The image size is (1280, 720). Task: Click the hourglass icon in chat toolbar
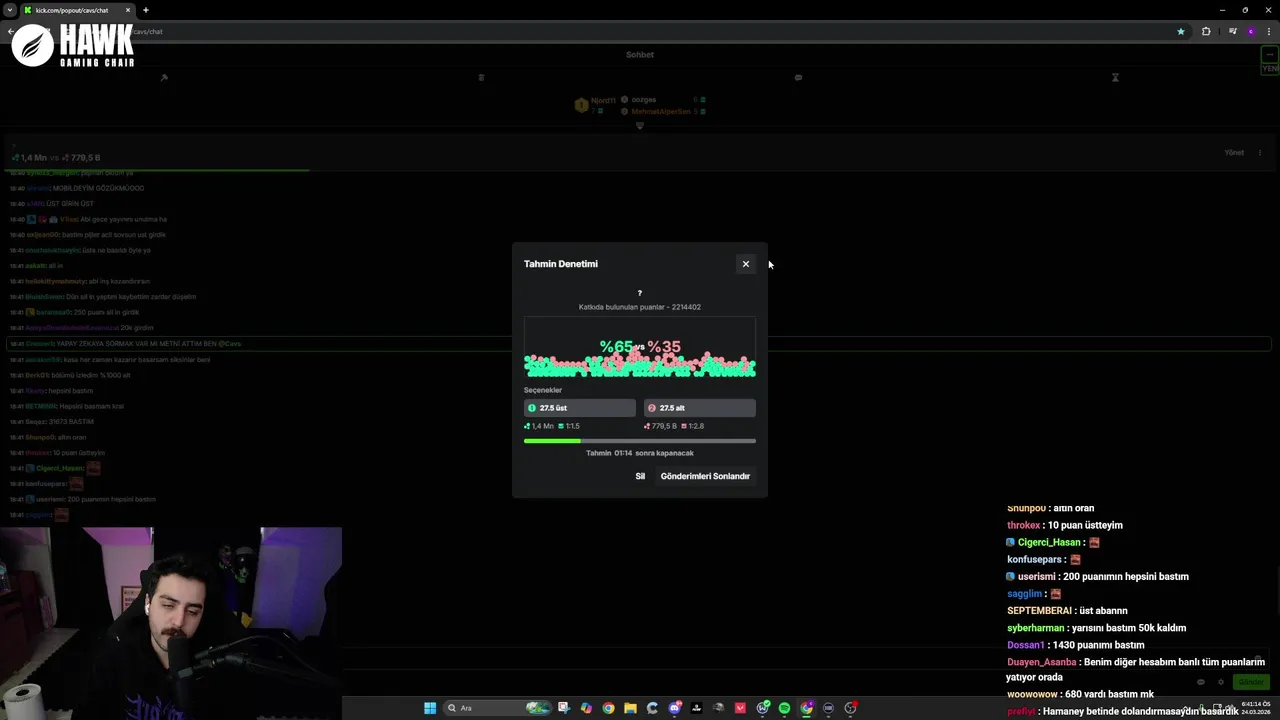(1115, 77)
